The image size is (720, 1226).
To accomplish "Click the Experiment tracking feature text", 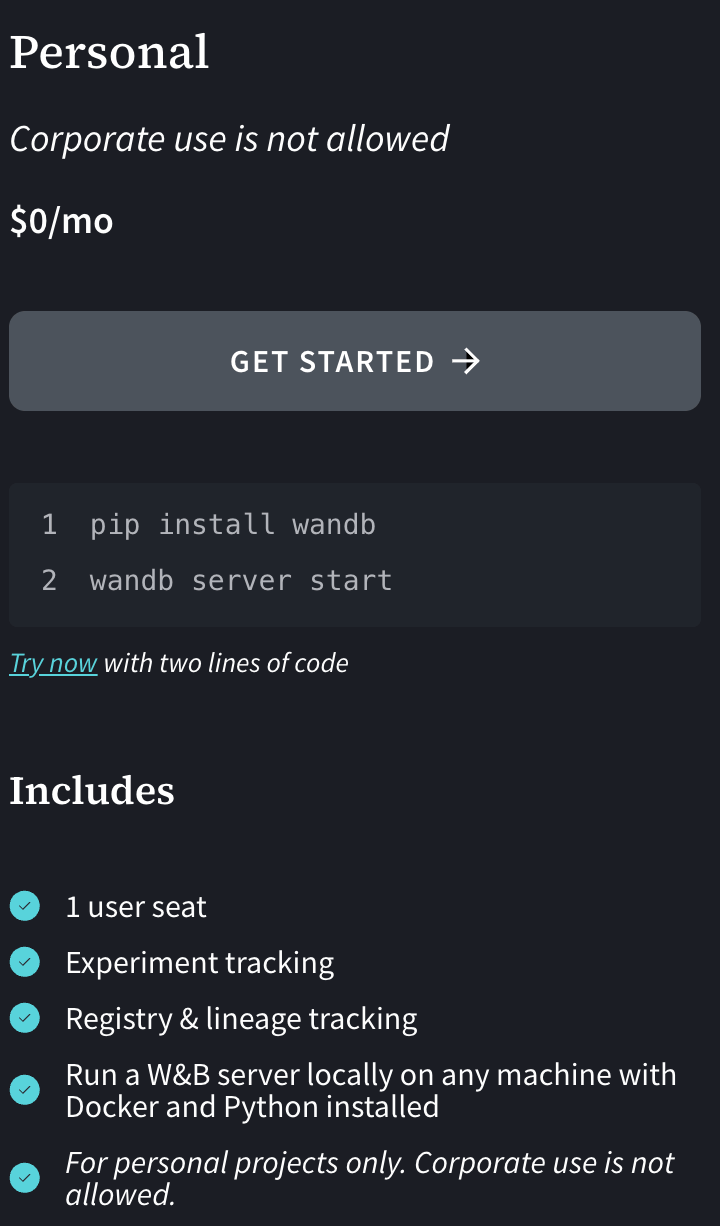I will point(200,963).
